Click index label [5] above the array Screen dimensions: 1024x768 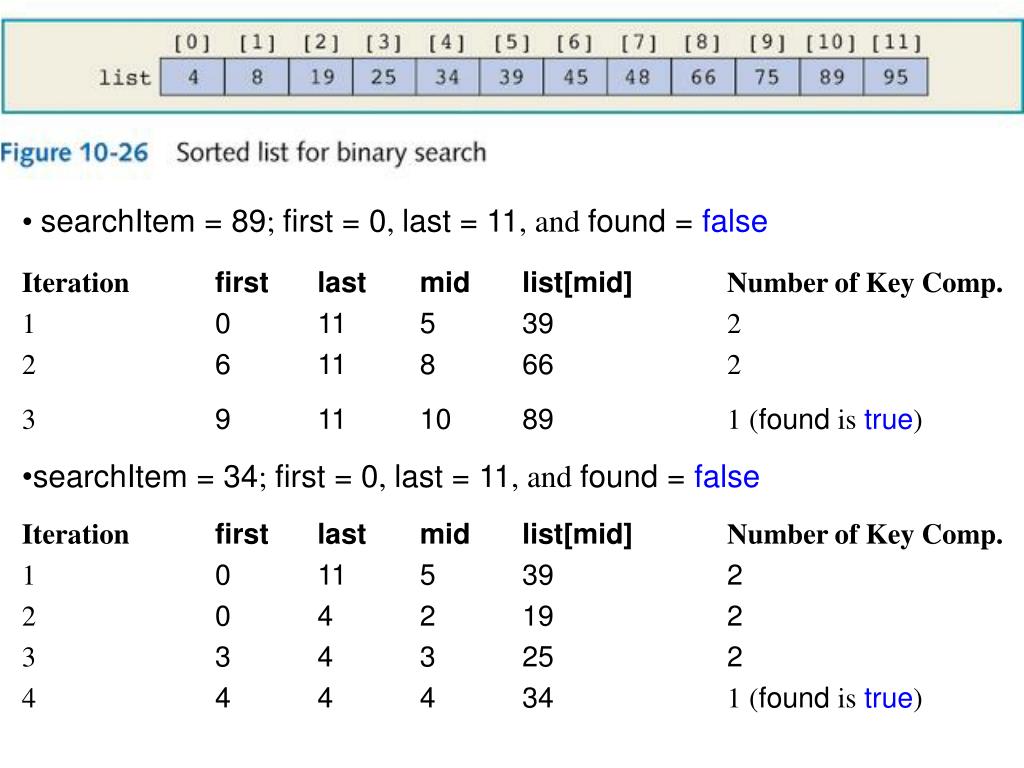pyautogui.click(x=511, y=43)
